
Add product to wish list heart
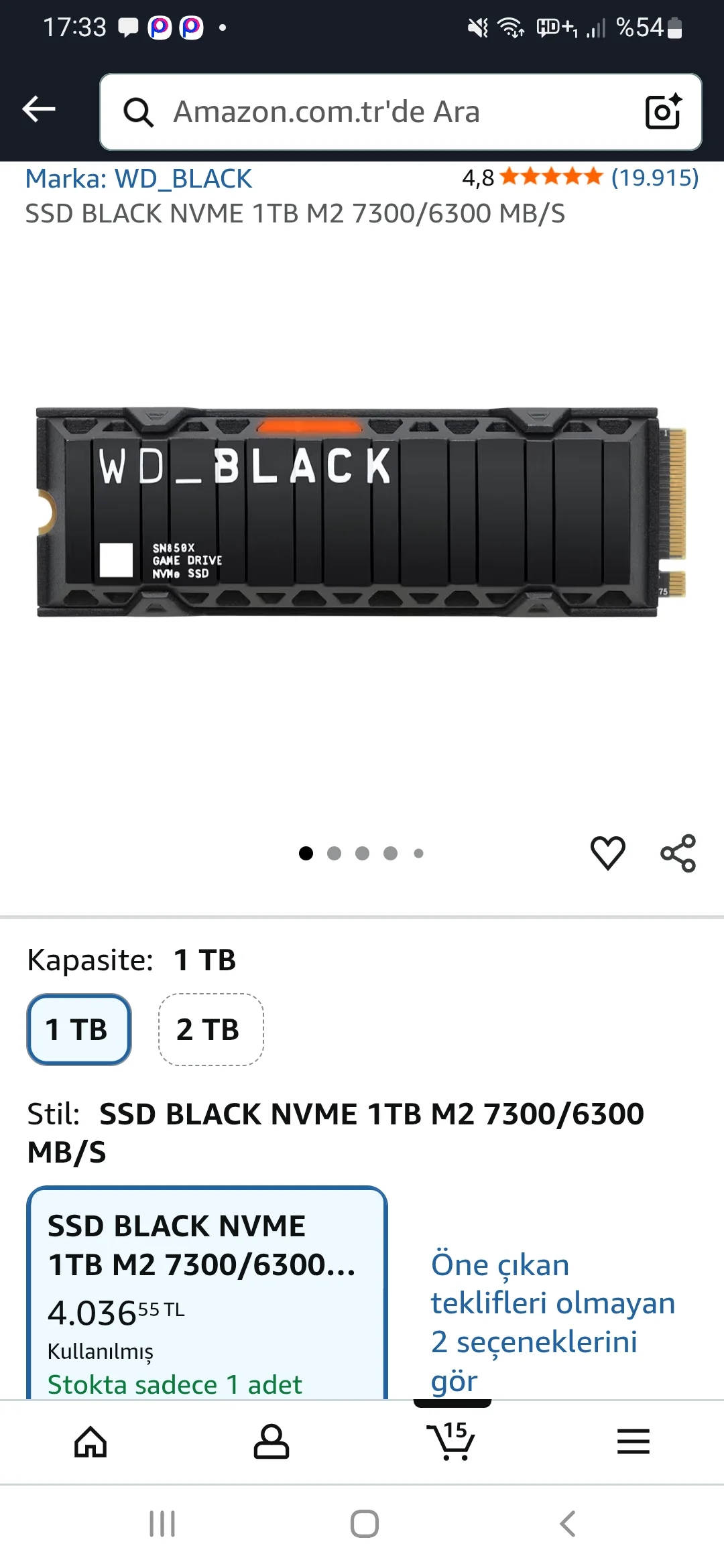click(607, 853)
